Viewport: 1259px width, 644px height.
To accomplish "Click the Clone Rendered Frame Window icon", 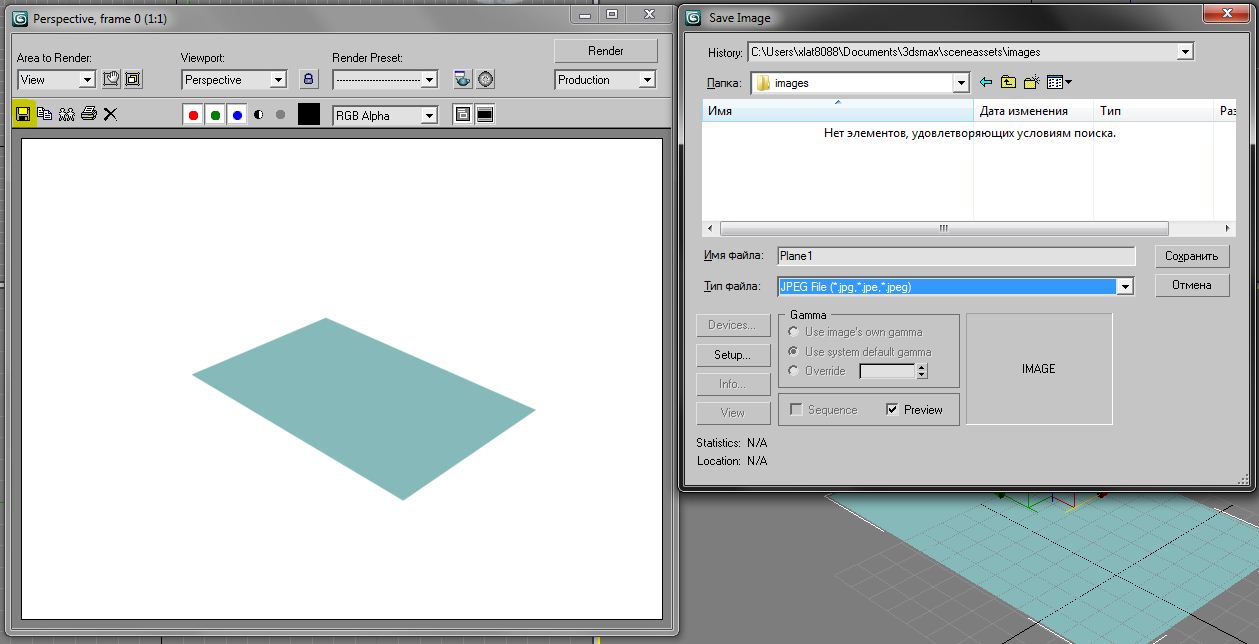I will pos(66,115).
